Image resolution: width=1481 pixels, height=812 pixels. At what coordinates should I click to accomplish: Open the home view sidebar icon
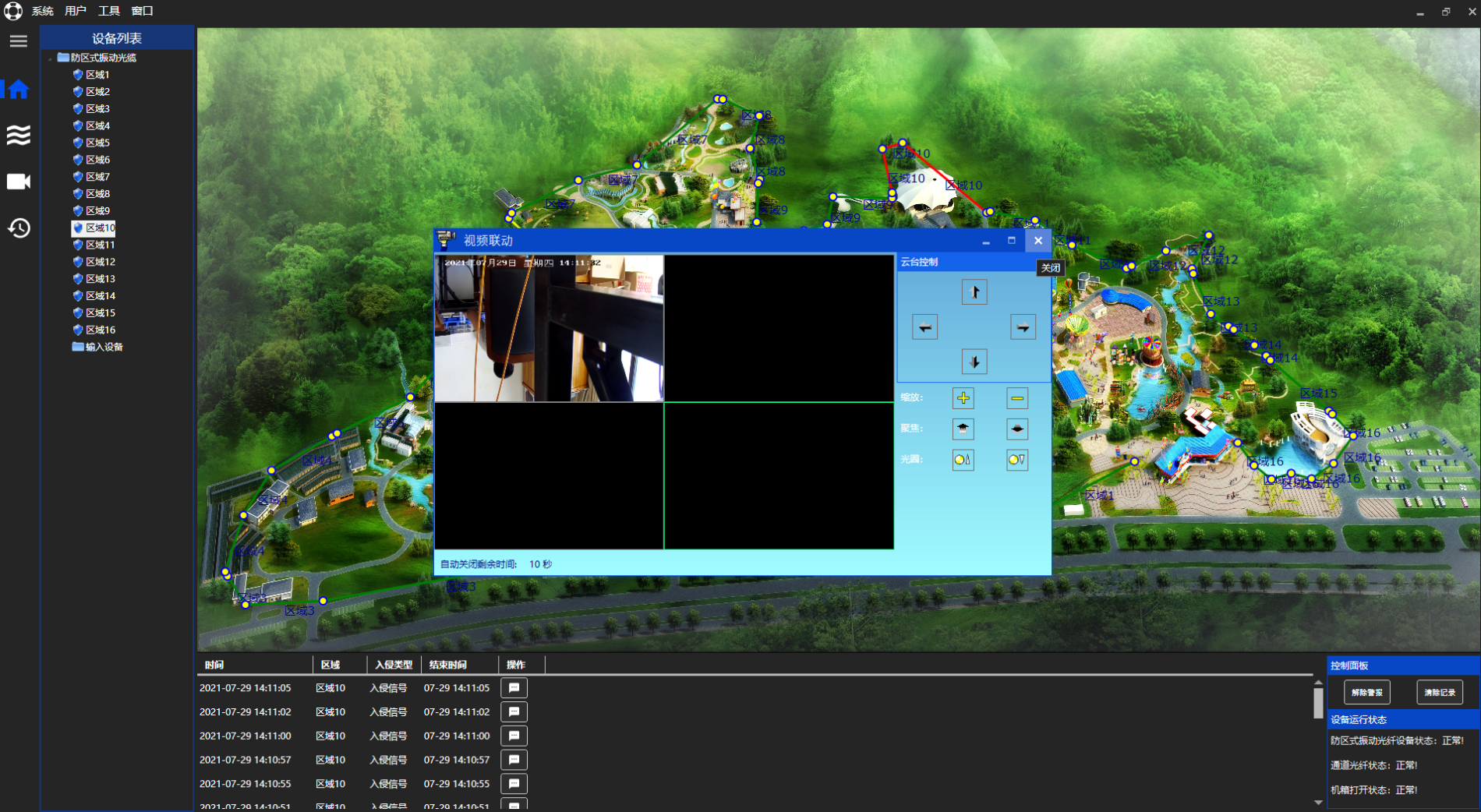[18, 90]
